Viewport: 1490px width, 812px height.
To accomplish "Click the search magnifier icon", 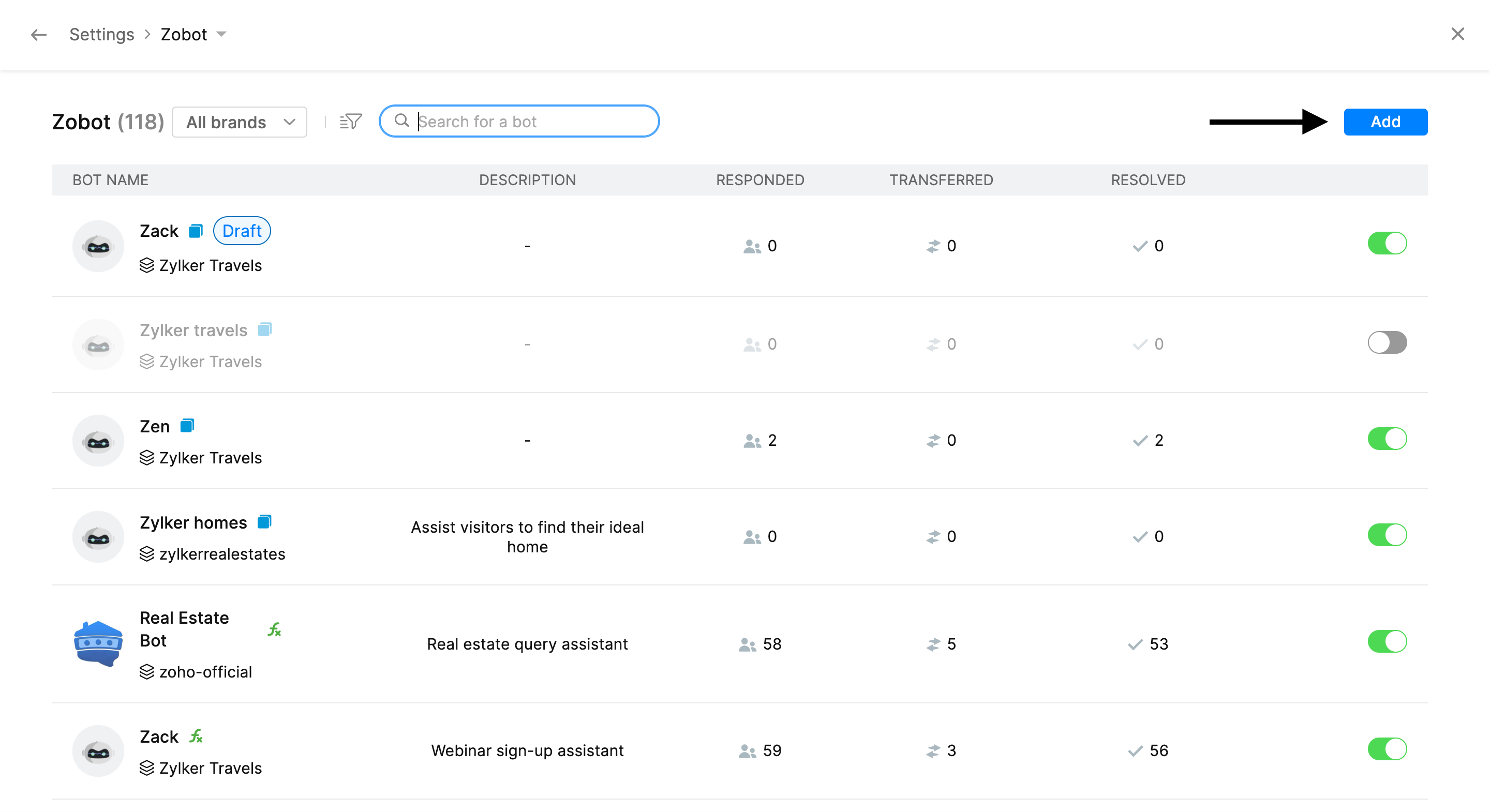I will [401, 121].
